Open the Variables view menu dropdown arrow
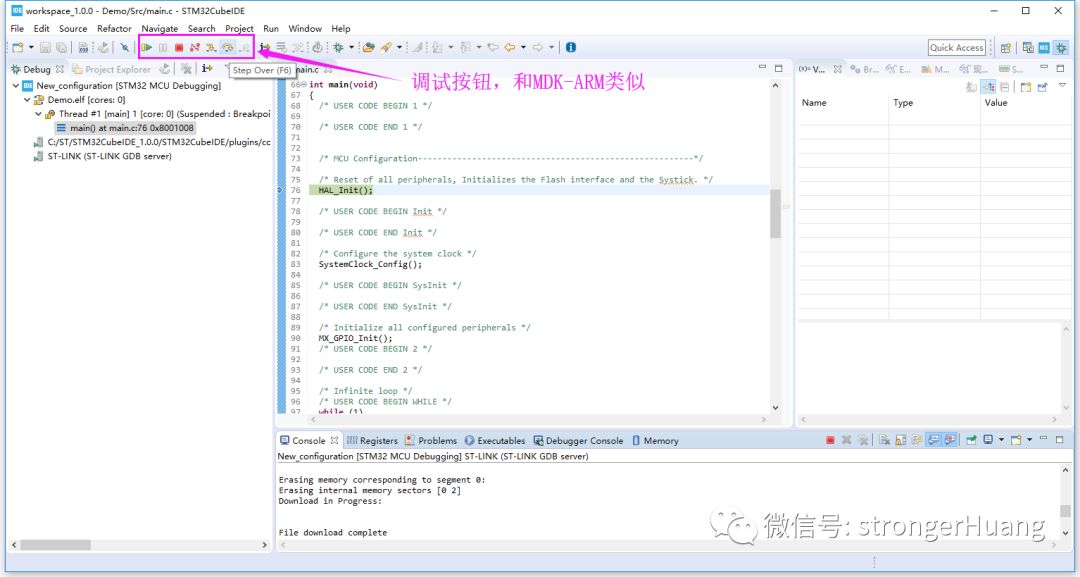Screen dimensions: 1080x577 tap(1063, 86)
